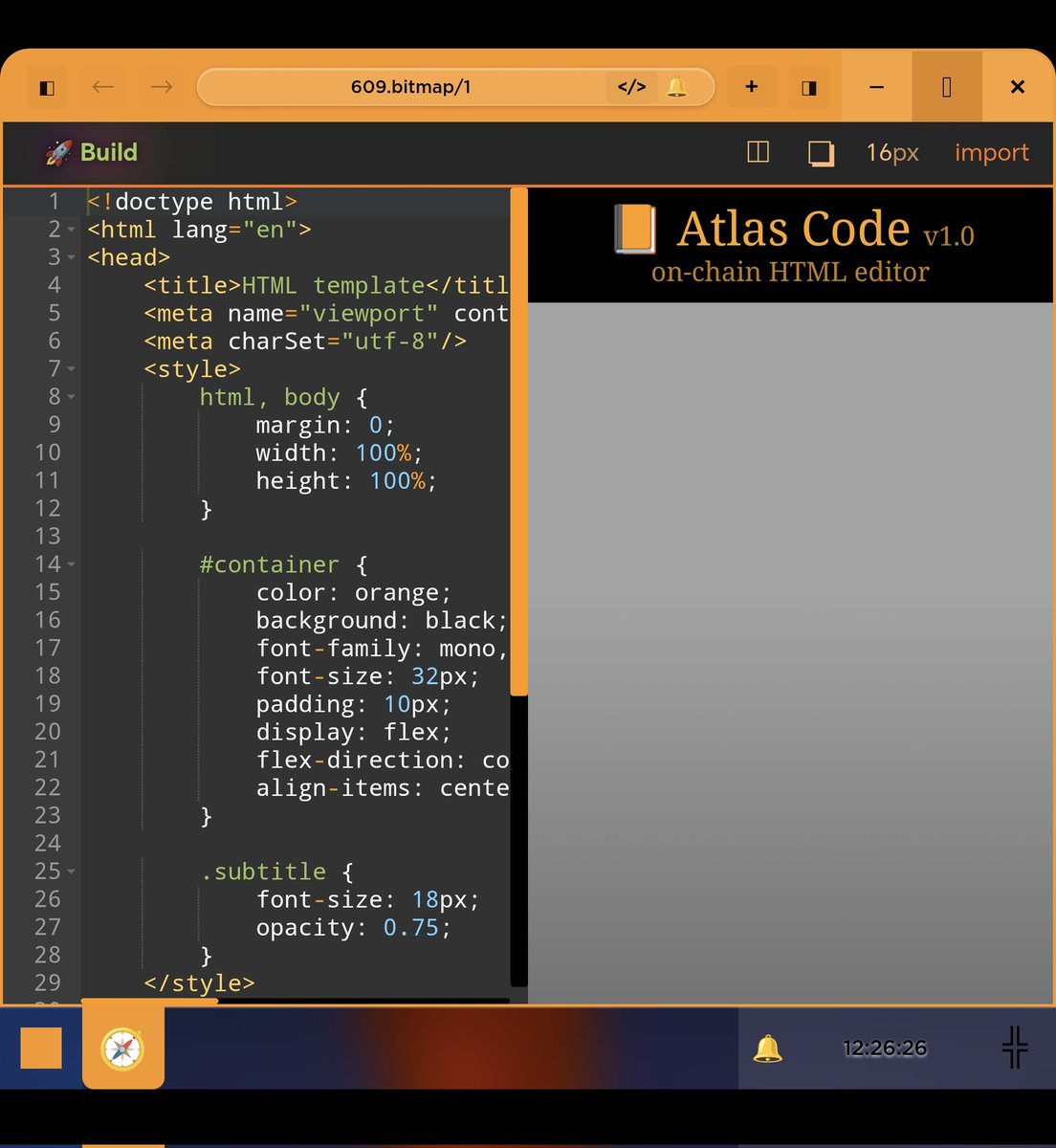Click the taskbar clock showing 12:26:26

[885, 1049]
